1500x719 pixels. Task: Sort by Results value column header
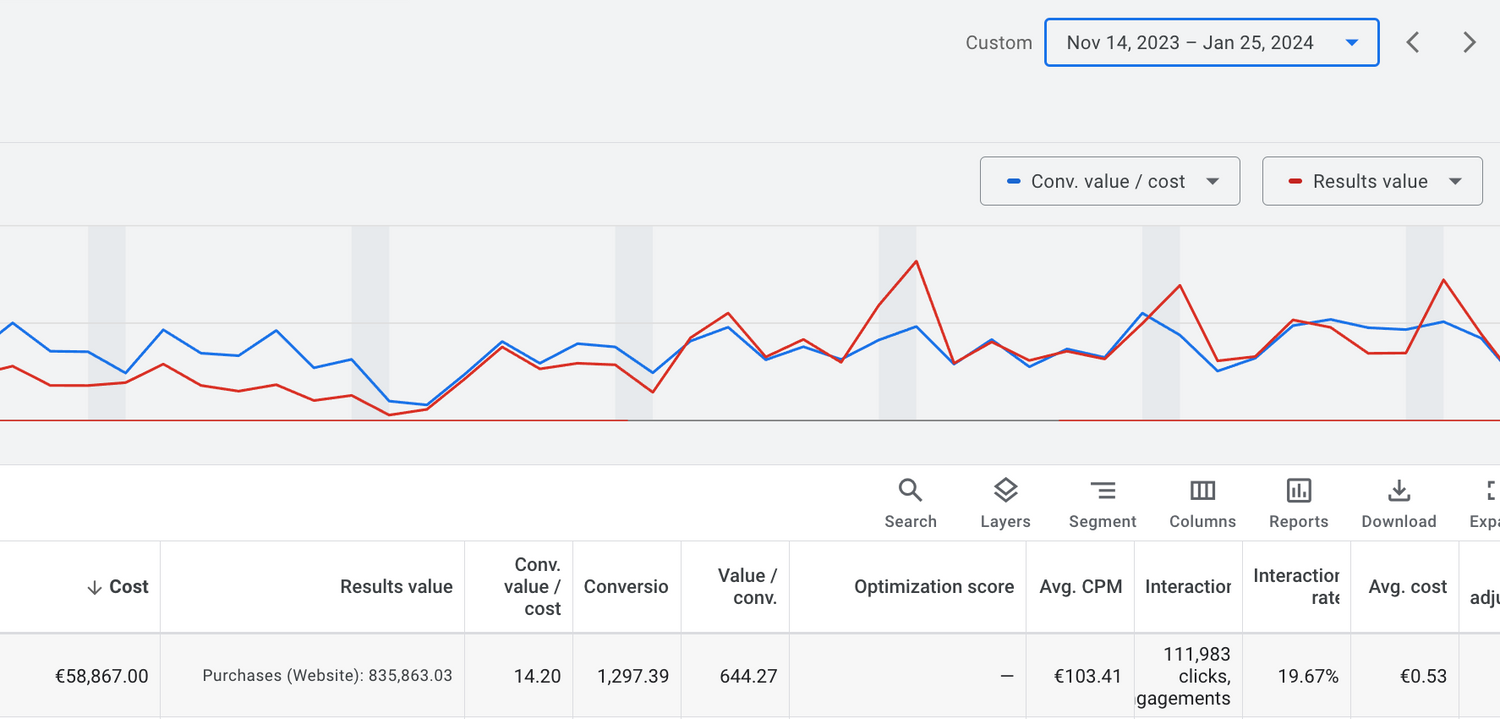coord(396,587)
